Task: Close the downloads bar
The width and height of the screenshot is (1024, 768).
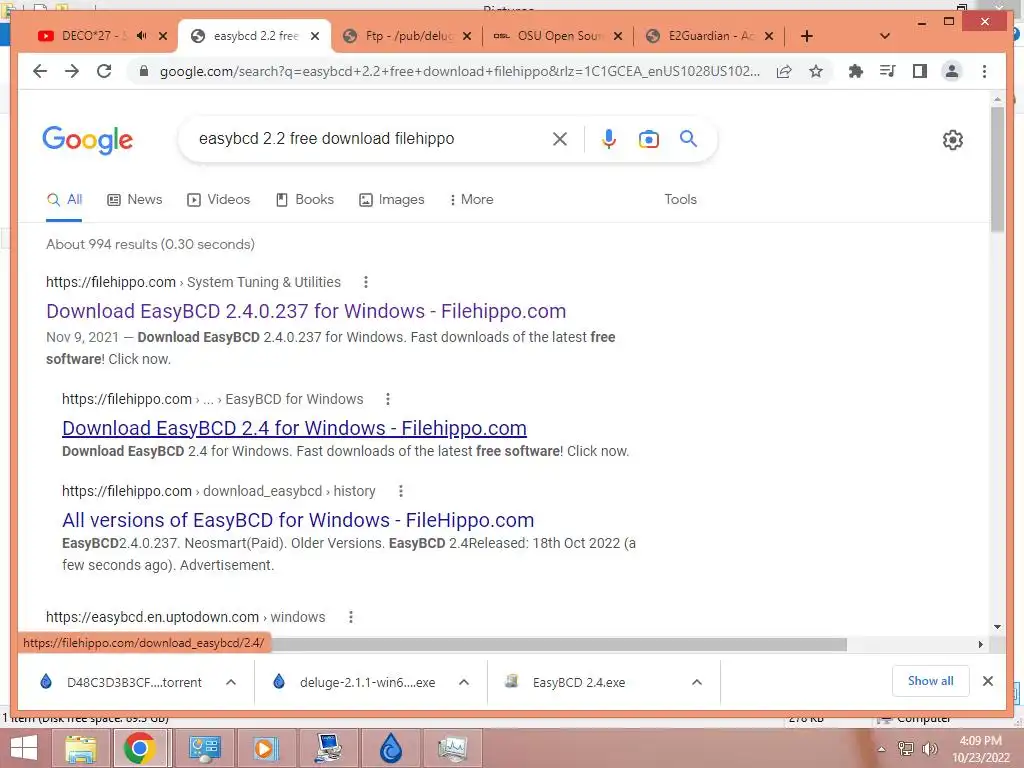Action: (987, 681)
